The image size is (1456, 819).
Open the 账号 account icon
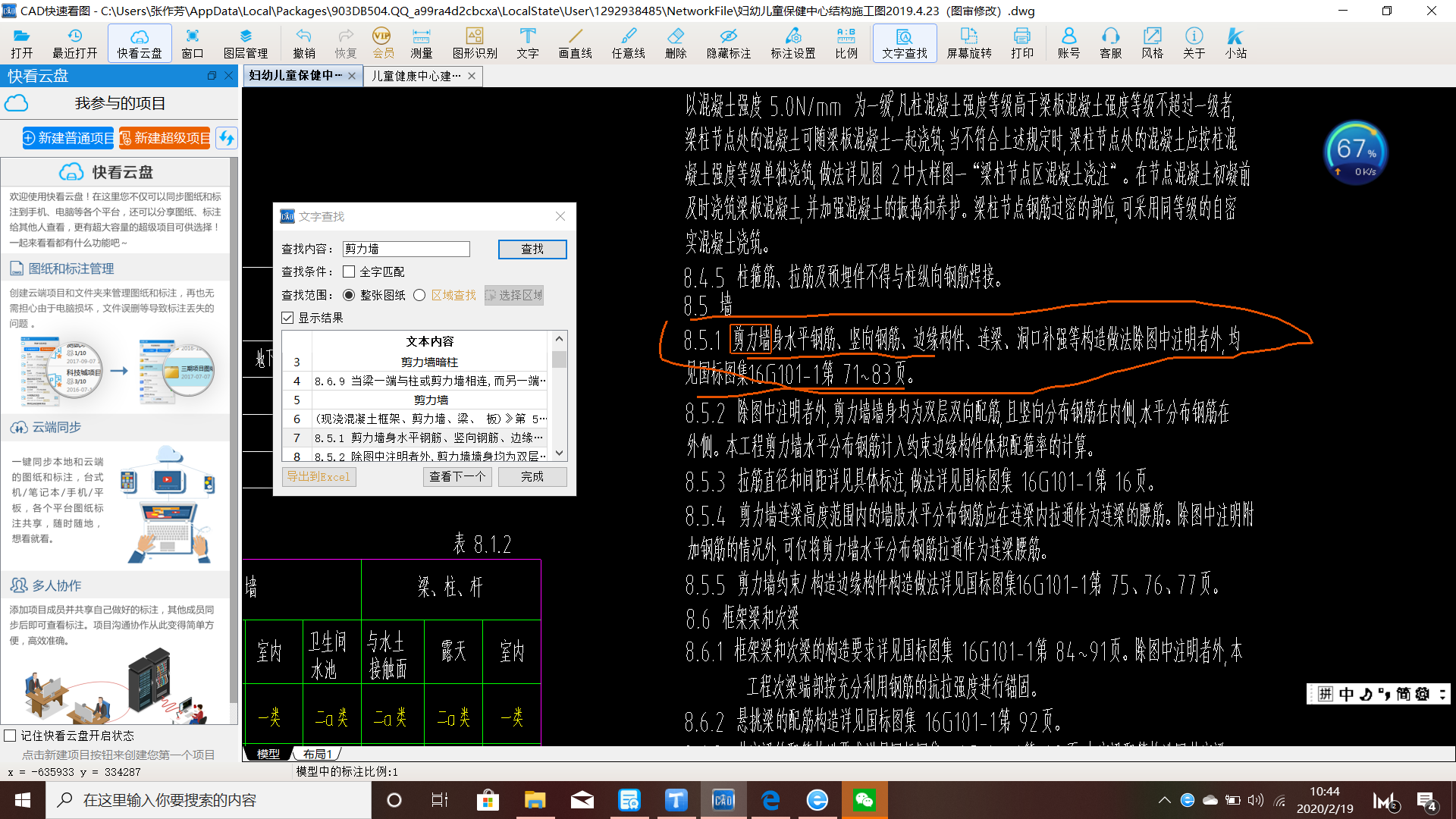coord(1068,43)
